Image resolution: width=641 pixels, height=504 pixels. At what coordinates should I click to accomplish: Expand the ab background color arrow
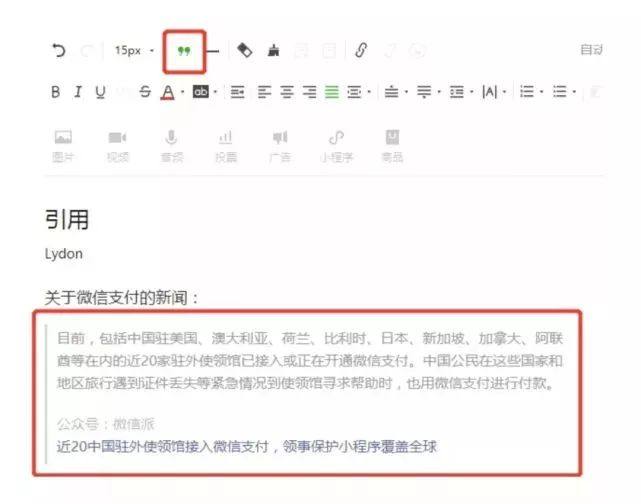(215, 92)
